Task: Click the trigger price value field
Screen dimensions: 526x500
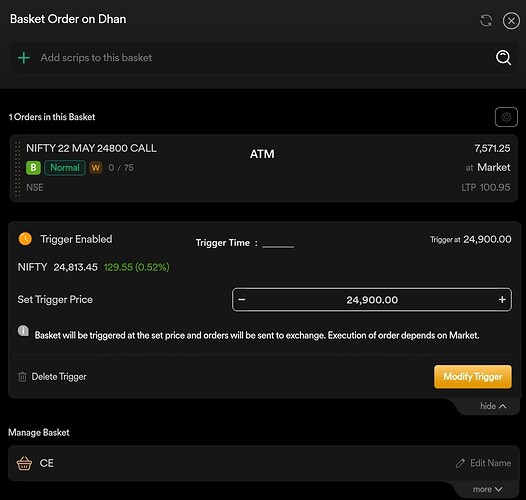Action: click(372, 299)
